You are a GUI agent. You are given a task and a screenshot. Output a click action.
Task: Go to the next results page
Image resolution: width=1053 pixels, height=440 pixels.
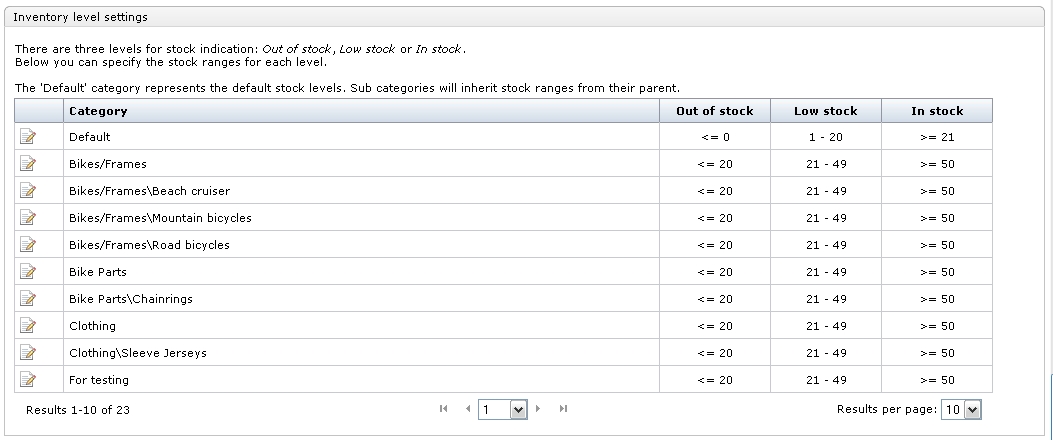(538, 408)
